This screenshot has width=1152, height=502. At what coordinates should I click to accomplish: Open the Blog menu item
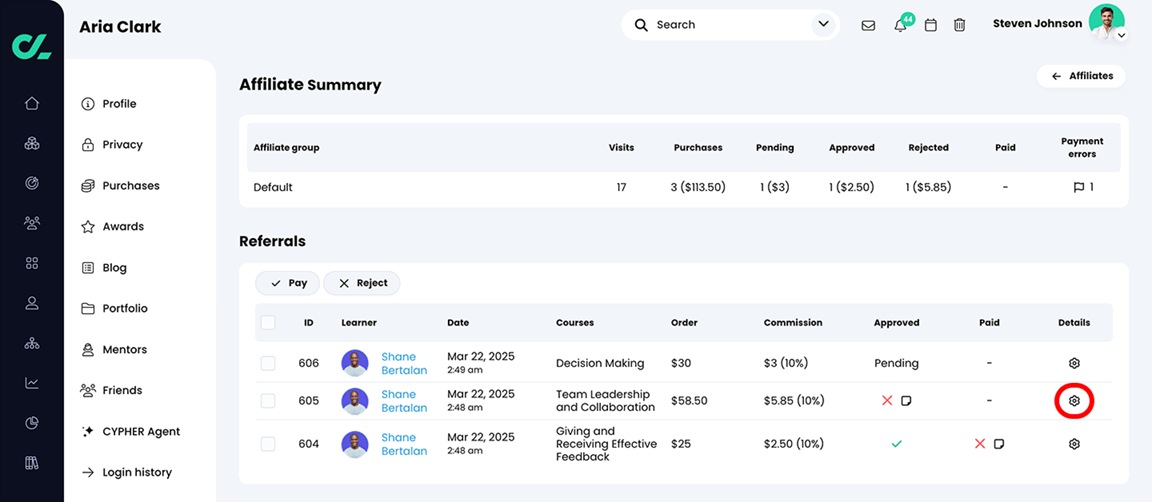click(104, 268)
